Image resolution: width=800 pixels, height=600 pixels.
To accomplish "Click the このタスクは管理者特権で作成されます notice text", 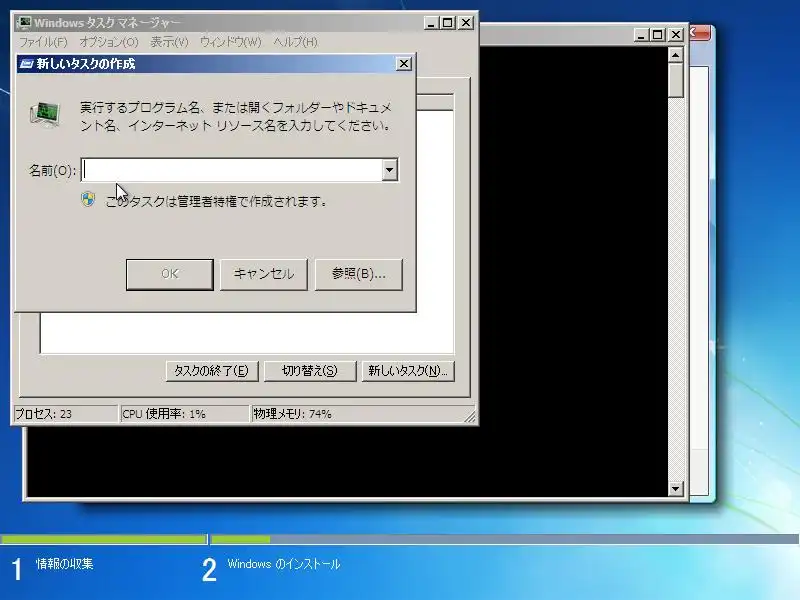I will [x=216, y=202].
